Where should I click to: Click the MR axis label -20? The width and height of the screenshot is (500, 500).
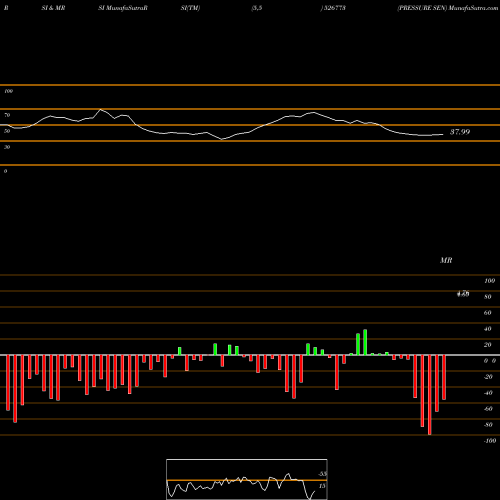coord(488,377)
